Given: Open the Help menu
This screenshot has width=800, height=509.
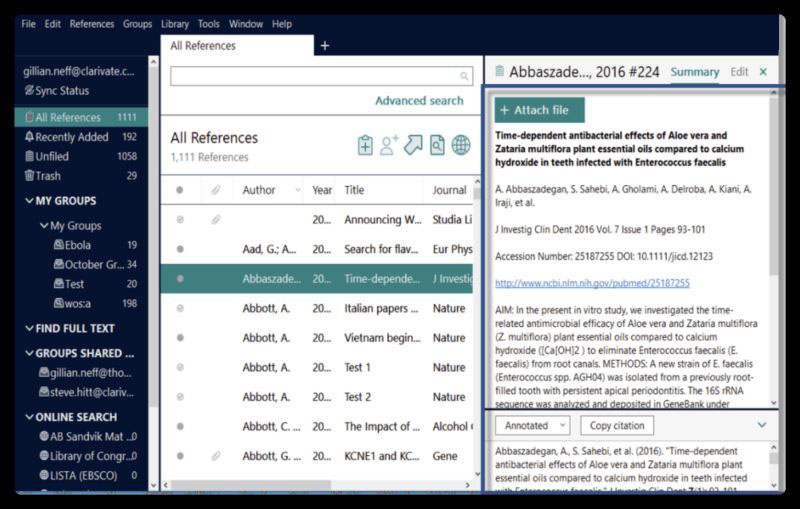Looking at the screenshot, I should (x=282, y=24).
